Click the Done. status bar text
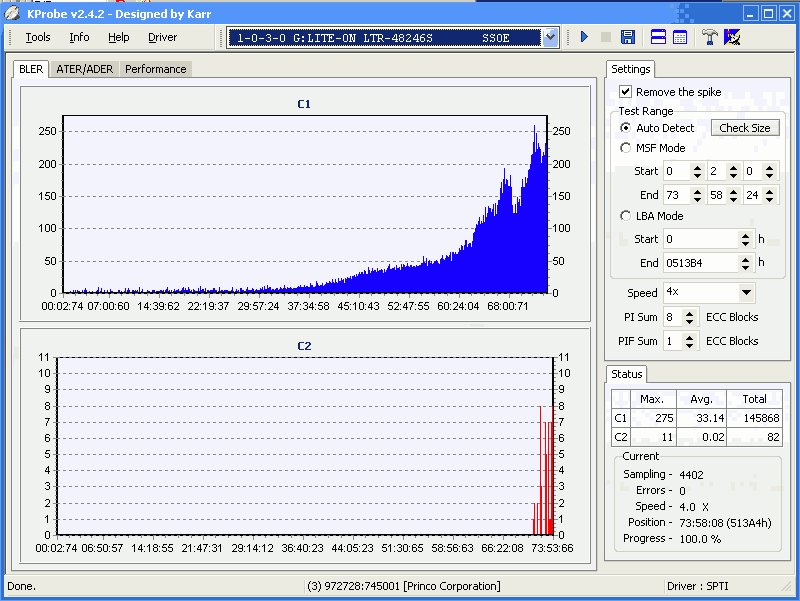The height and width of the screenshot is (601, 800). coord(21,586)
